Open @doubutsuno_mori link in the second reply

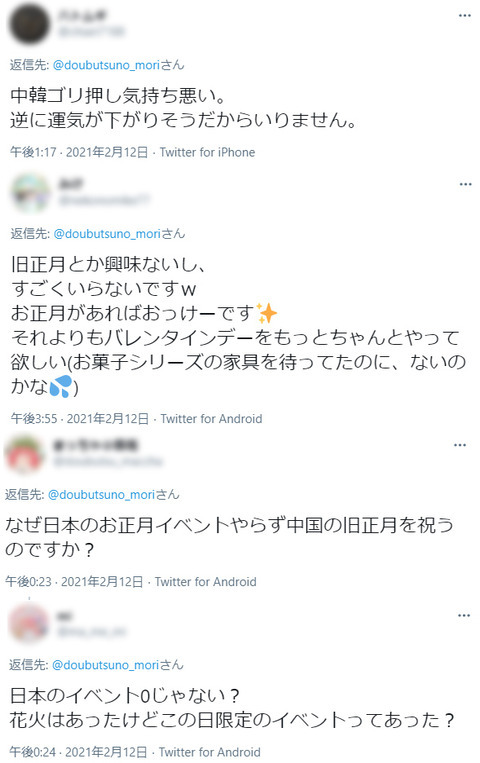point(107,234)
